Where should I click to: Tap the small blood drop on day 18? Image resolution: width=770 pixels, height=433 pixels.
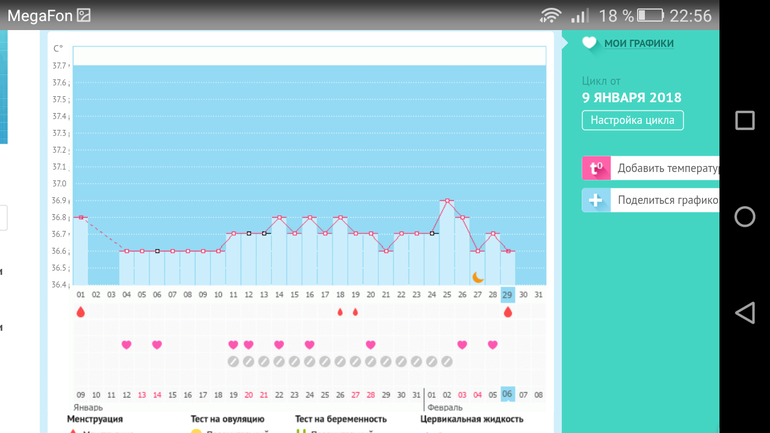point(340,312)
